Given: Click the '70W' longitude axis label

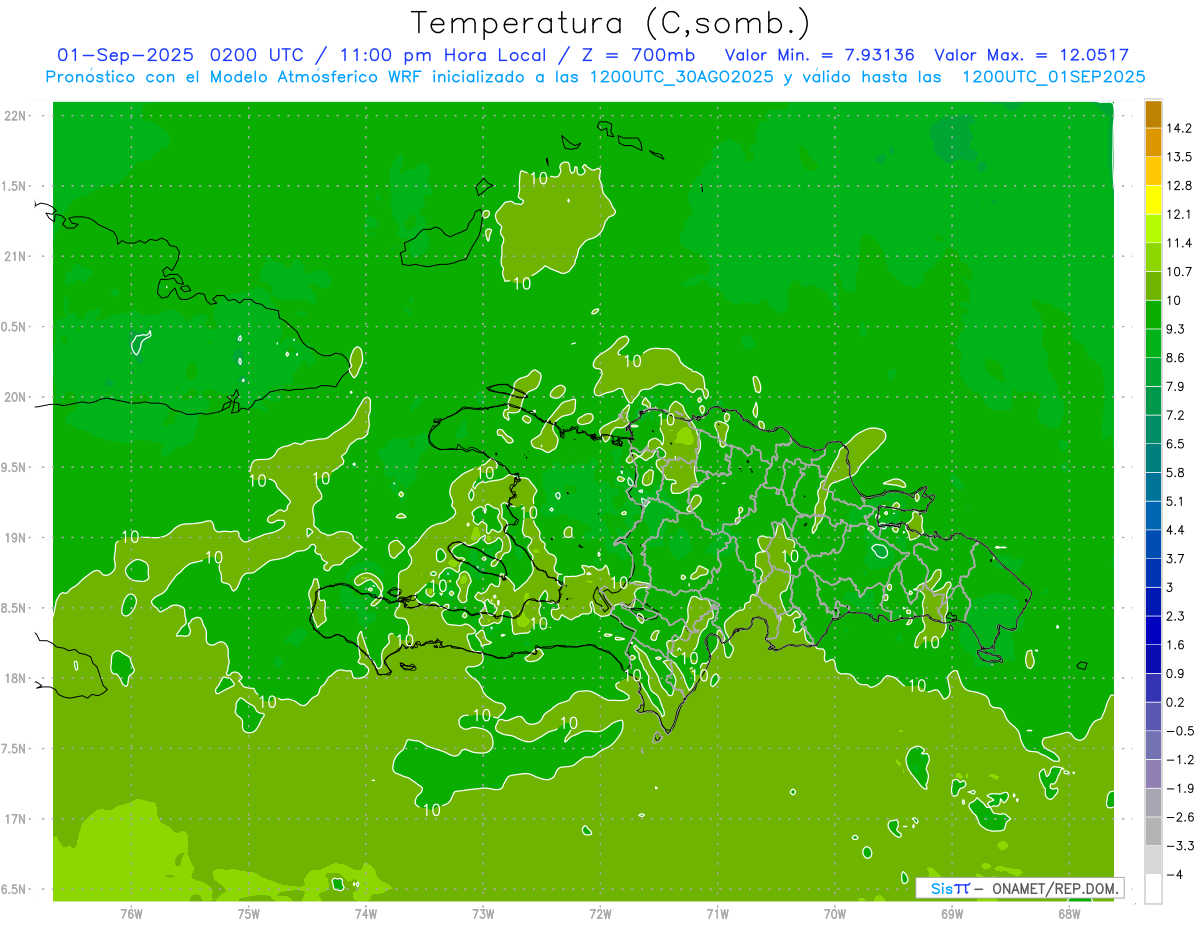Looking at the screenshot, I should [835, 914].
